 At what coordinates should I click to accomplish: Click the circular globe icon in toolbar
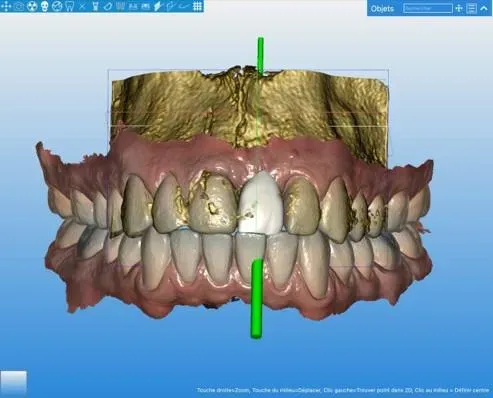[57, 6]
